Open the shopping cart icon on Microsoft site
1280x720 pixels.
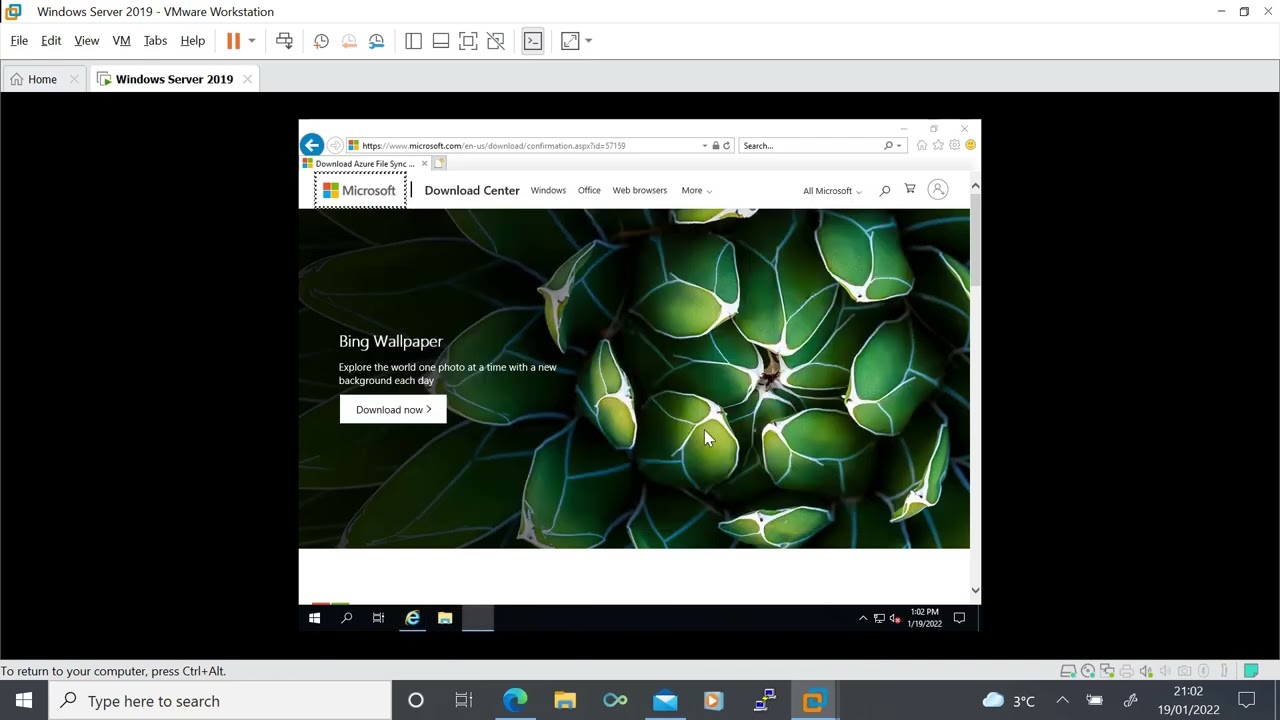pyautogui.click(x=910, y=189)
